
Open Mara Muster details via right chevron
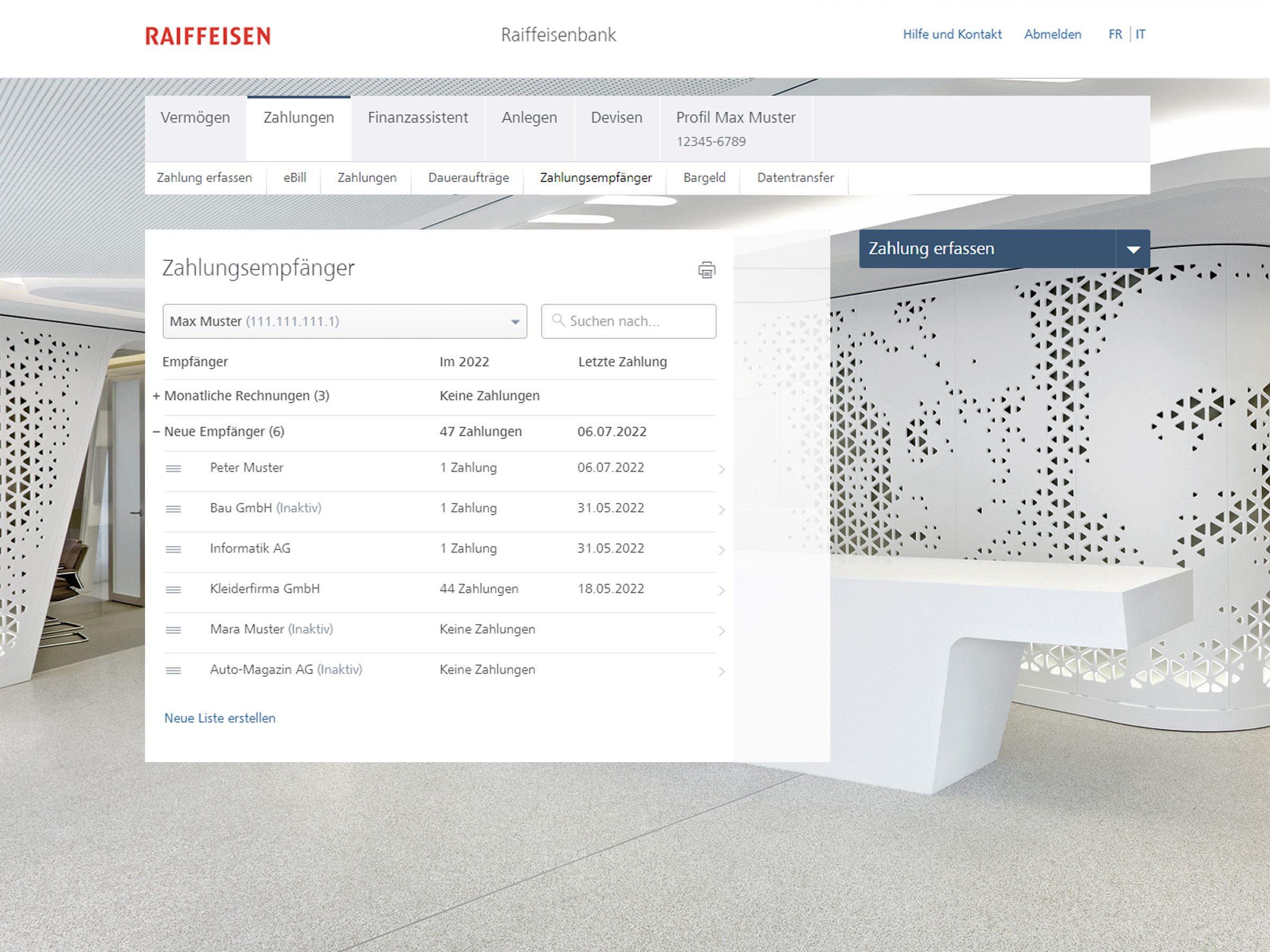pyautogui.click(x=722, y=631)
